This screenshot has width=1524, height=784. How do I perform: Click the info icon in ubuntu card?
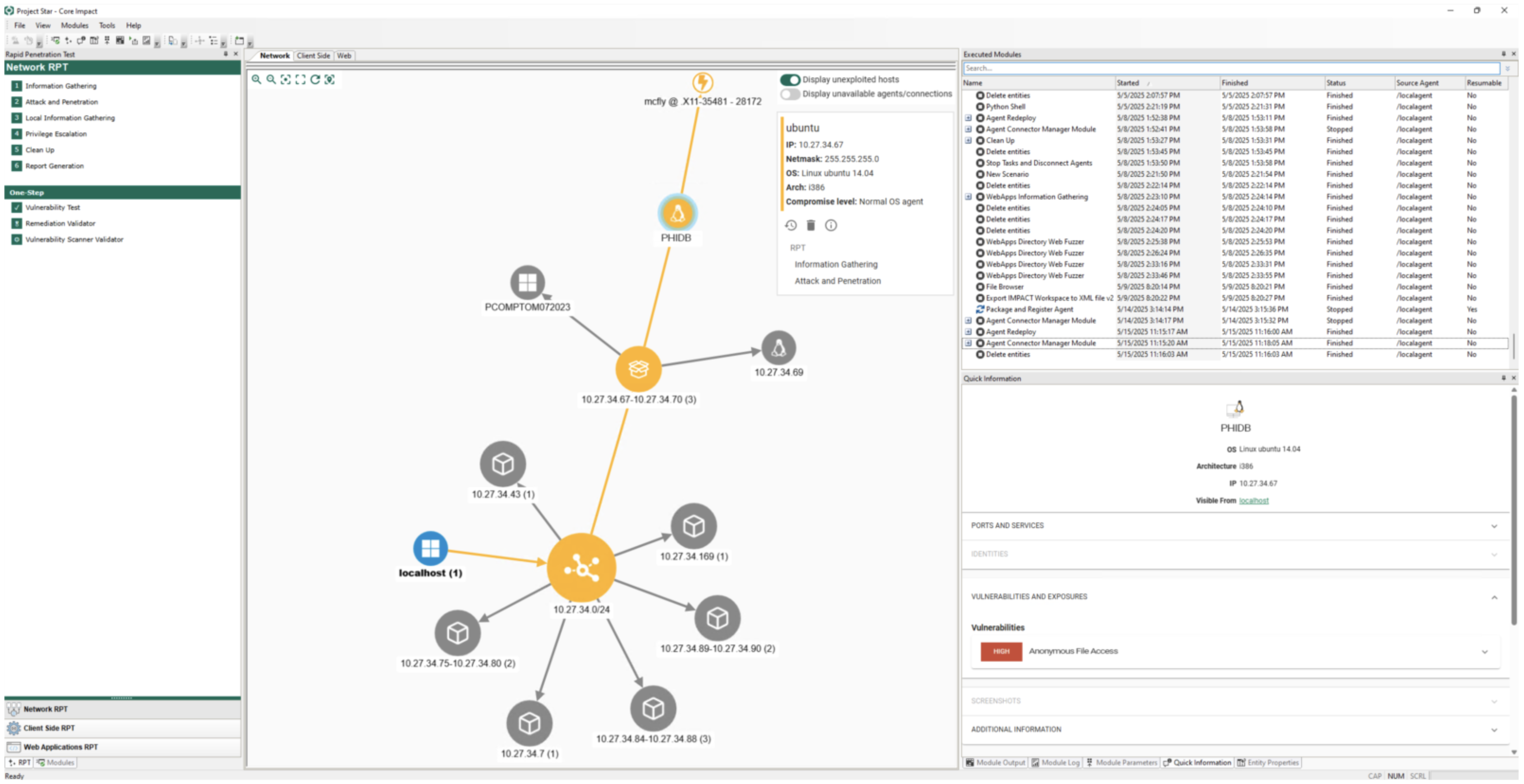[831, 225]
